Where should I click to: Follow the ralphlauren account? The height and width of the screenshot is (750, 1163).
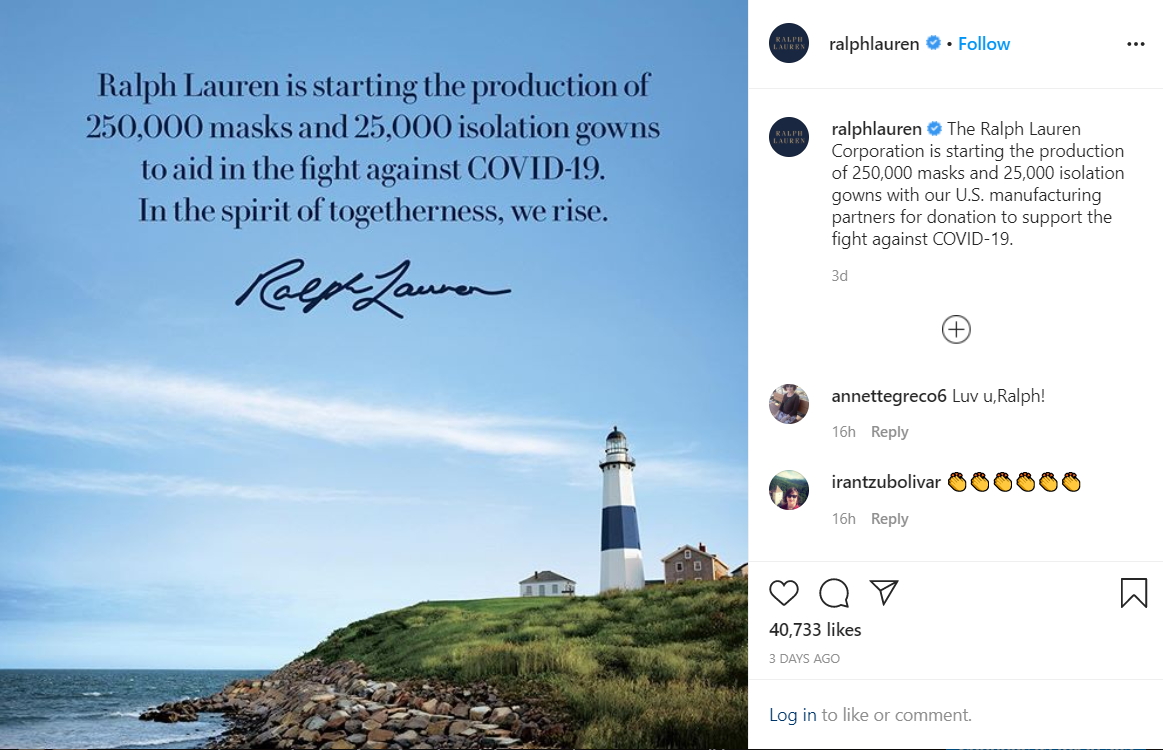point(984,44)
